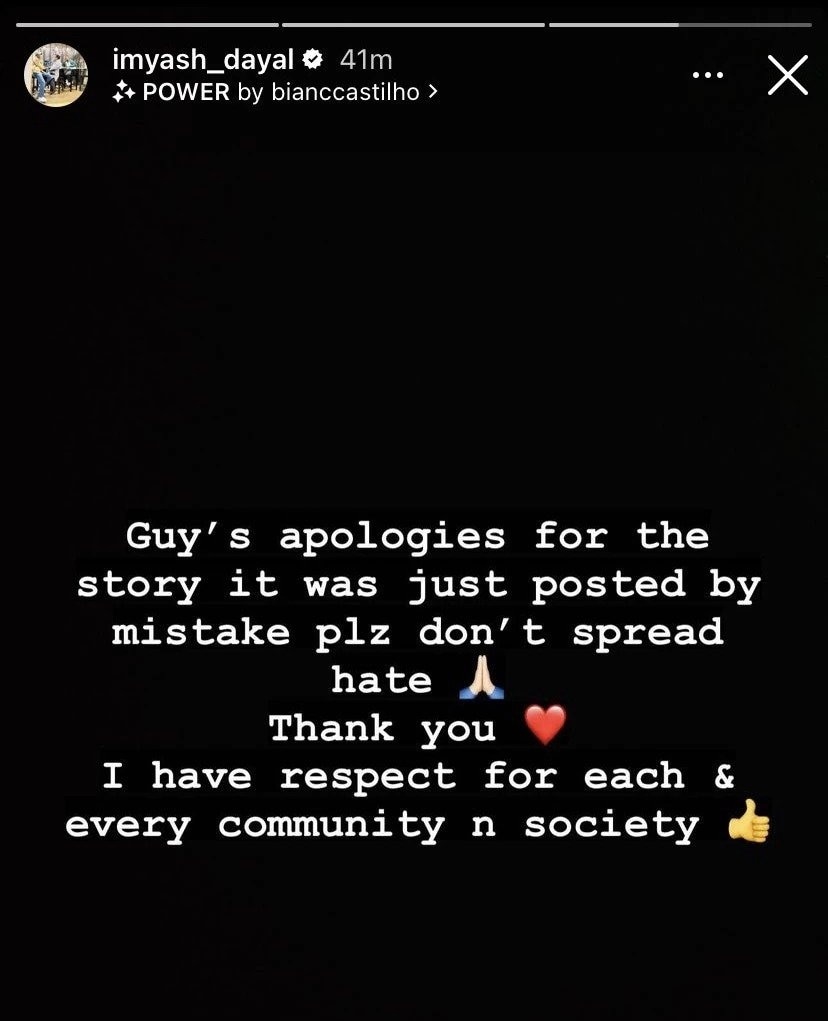Click the third partially filled progress bar
Screen dimensions: 828x1021
[680, 25]
